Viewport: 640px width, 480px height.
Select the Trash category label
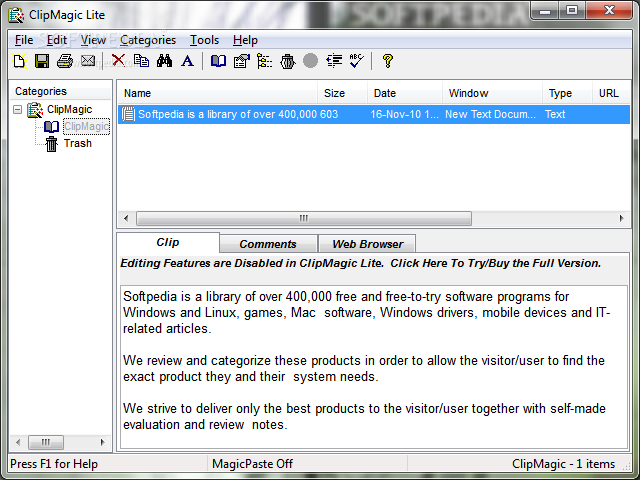(x=78, y=143)
